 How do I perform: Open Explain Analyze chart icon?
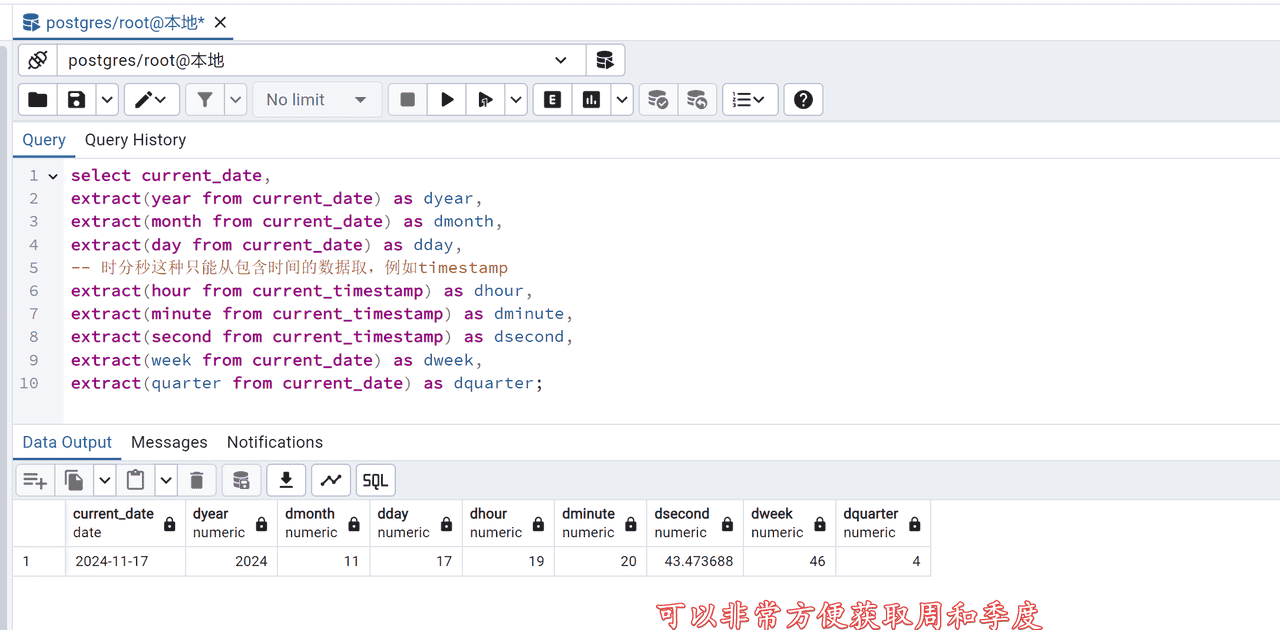591,100
